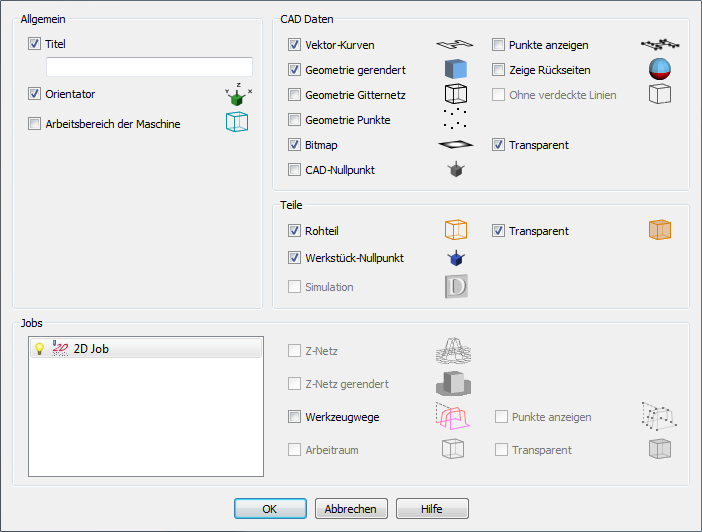Click the blue rendered geometry cube icon

pos(456,69)
